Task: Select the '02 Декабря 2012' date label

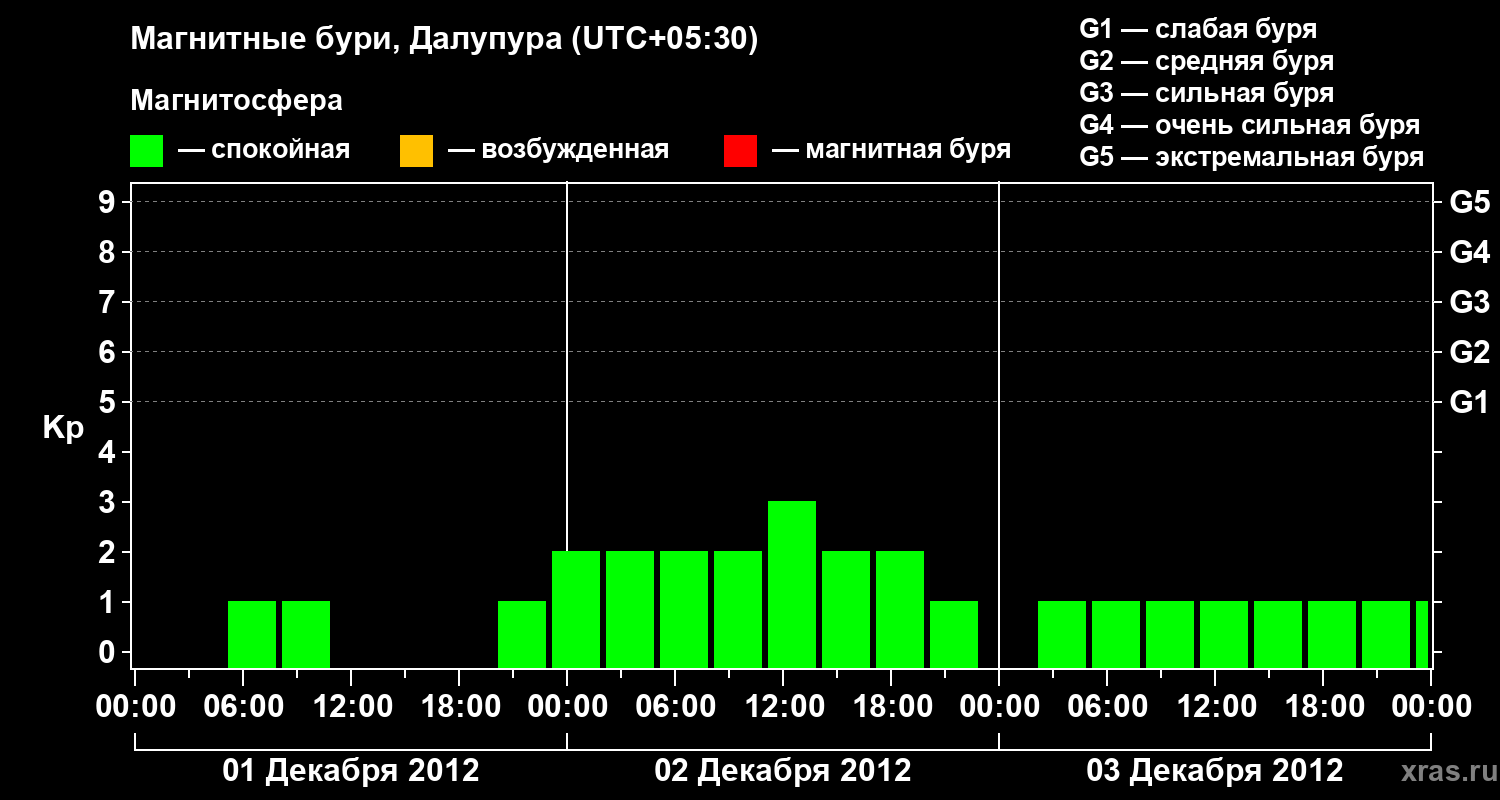Action: point(783,771)
